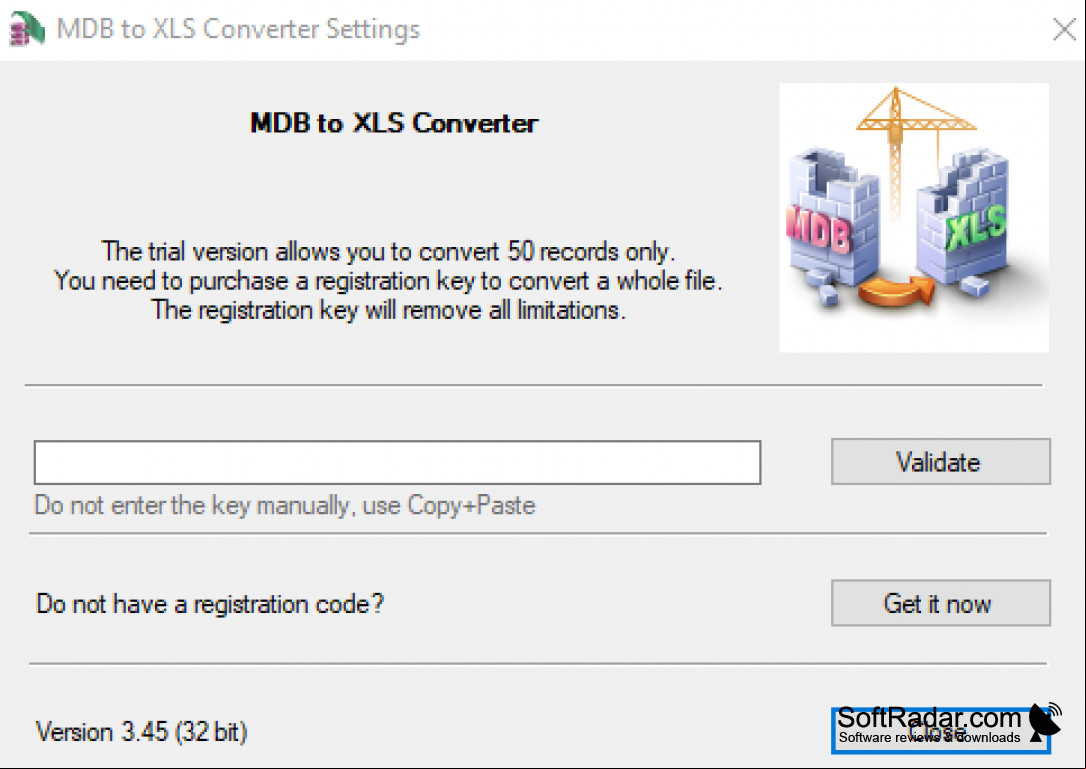Click the SoftRadar satellite dish icon

coord(1045,721)
